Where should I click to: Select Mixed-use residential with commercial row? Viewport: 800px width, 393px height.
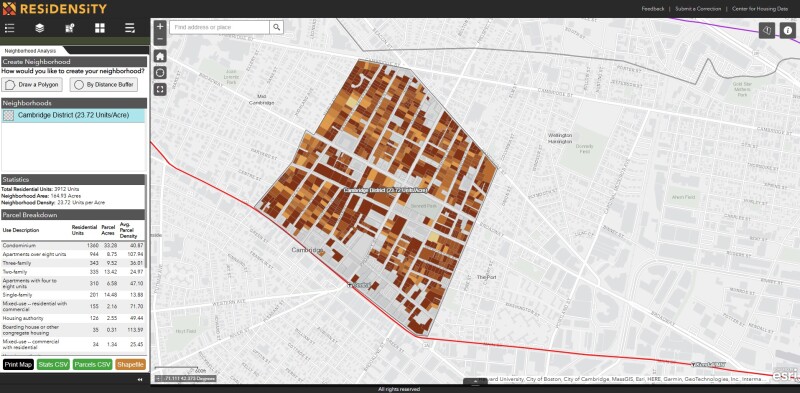pyautogui.click(x=73, y=306)
